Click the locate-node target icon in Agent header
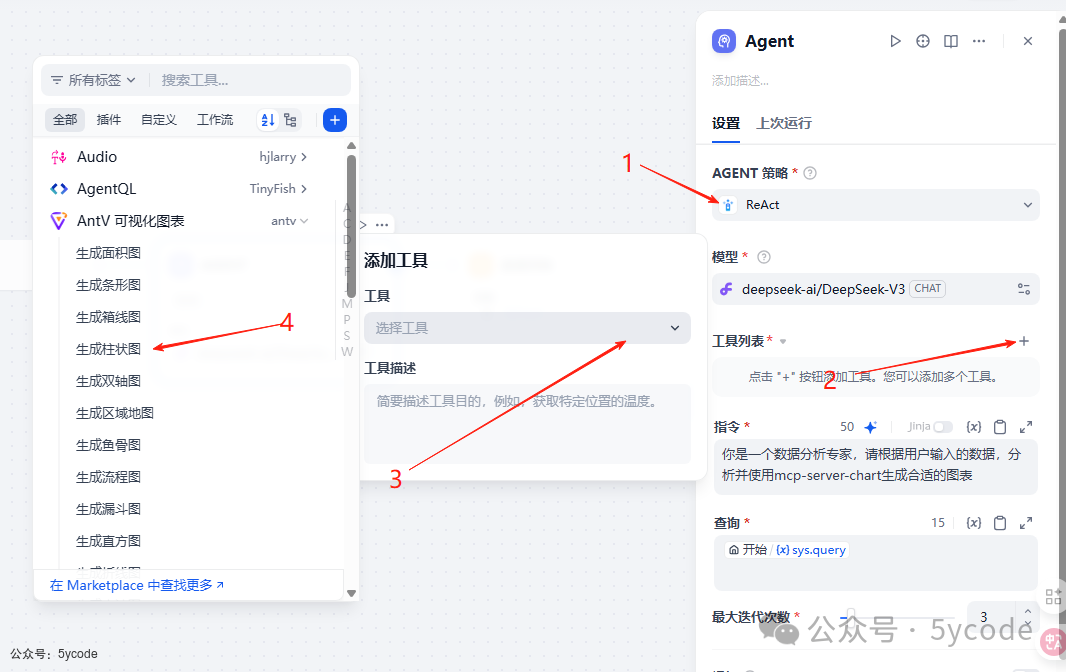This screenshot has width=1066, height=672. (x=923, y=41)
